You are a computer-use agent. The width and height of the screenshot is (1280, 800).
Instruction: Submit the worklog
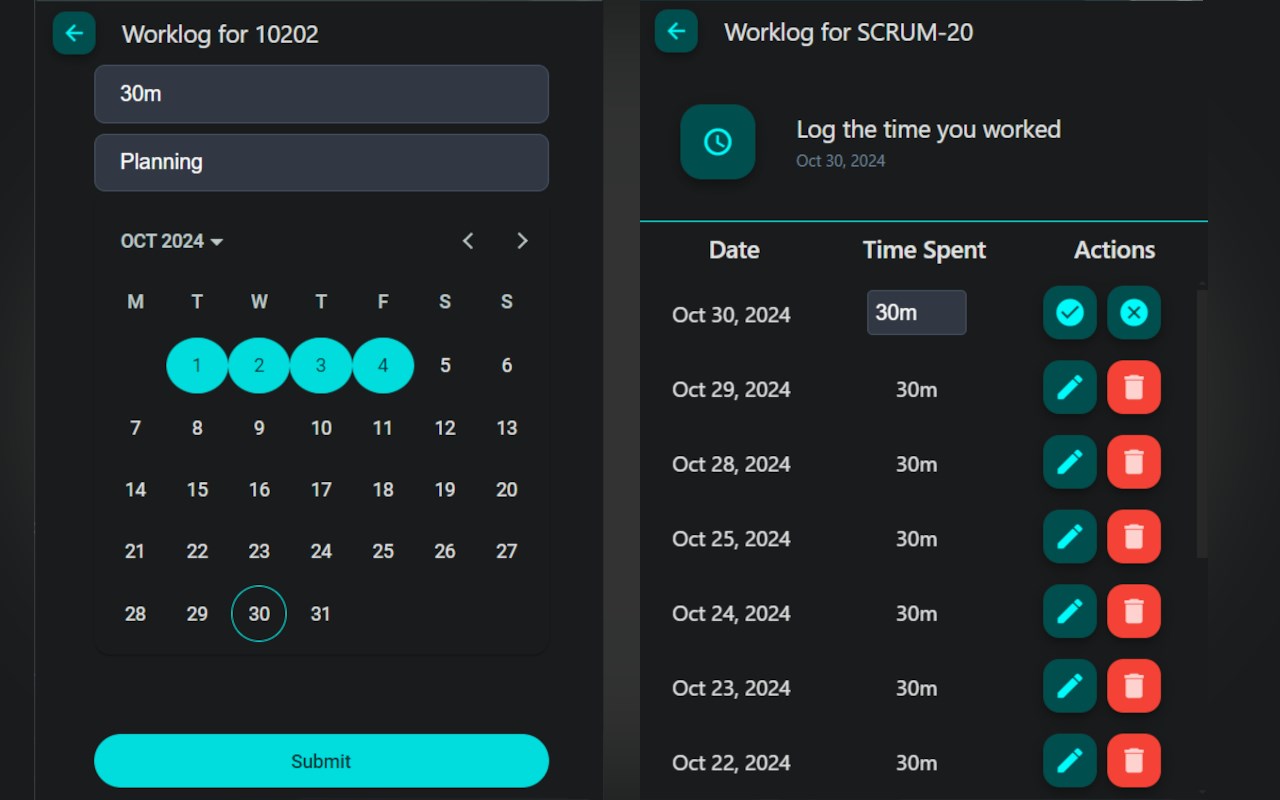(321, 761)
